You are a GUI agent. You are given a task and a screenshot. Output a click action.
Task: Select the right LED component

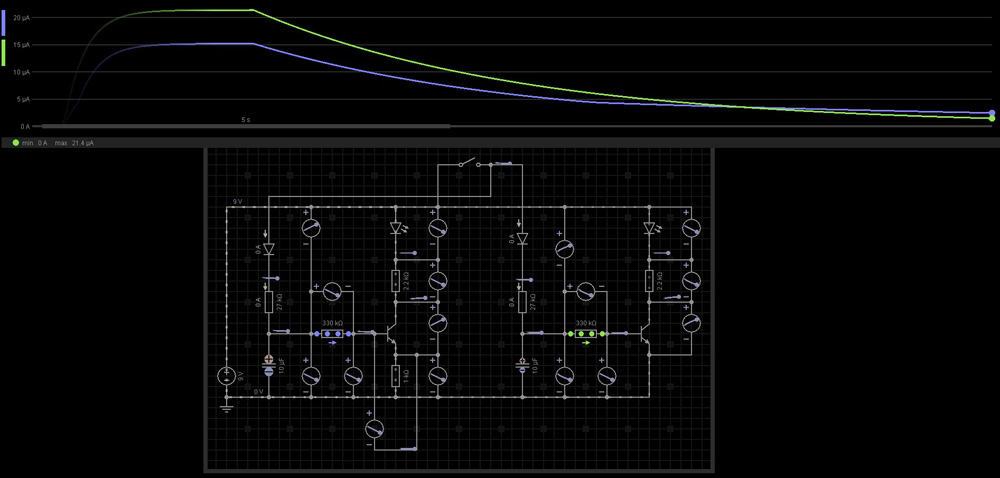pyautogui.click(x=649, y=229)
